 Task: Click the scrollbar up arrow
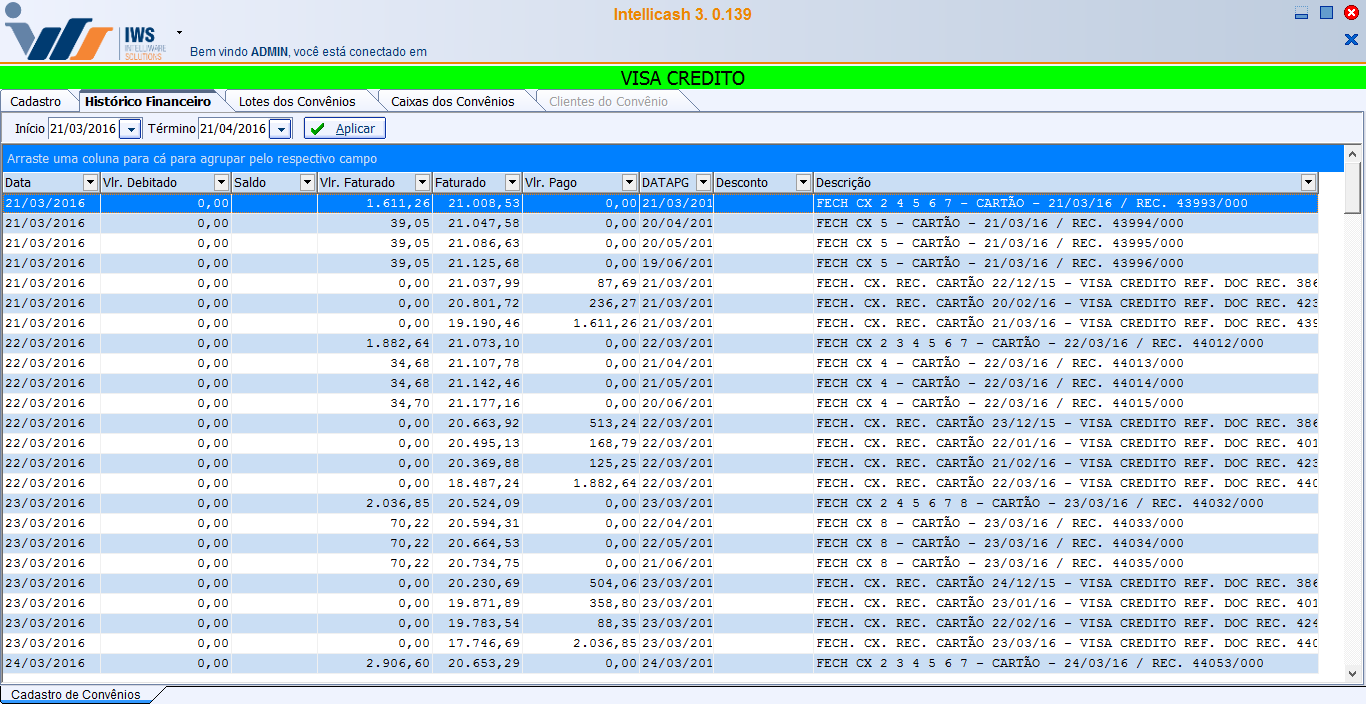[x=1353, y=154]
